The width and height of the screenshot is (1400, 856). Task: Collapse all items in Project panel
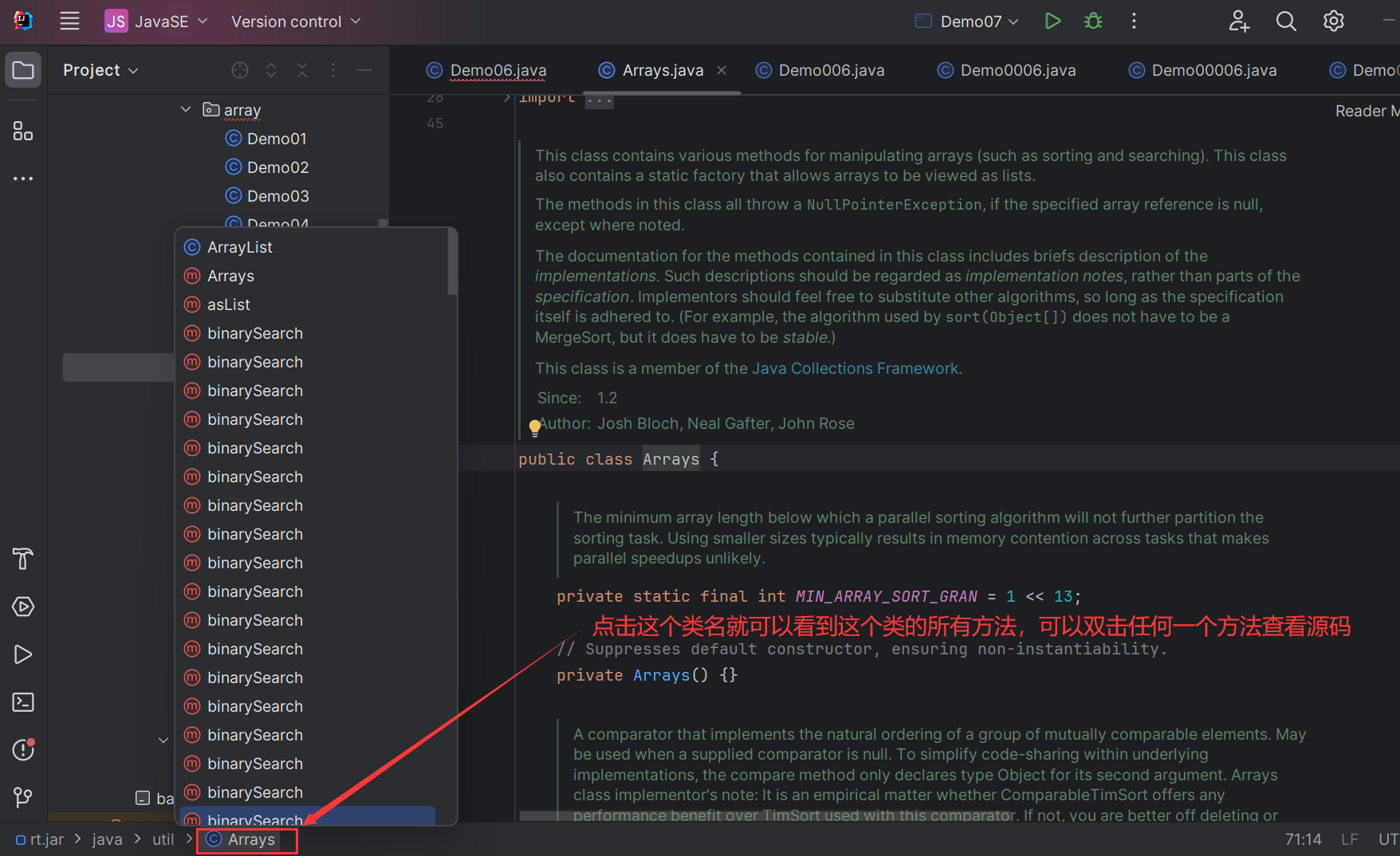[x=302, y=70]
